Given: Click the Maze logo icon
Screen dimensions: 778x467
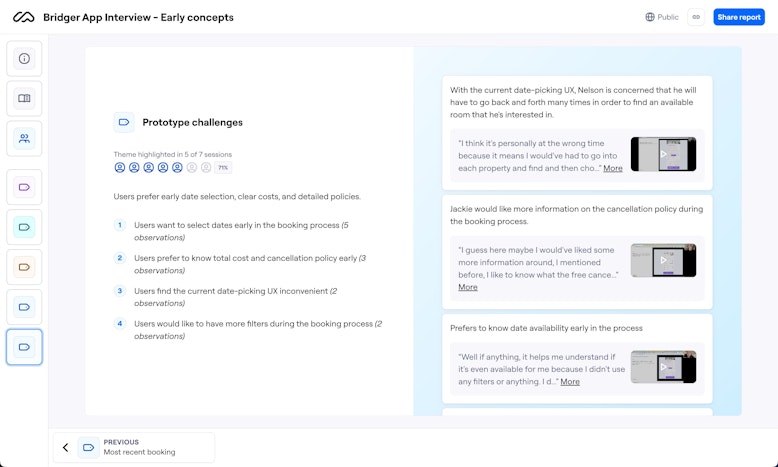Looking at the screenshot, I should tap(23, 17).
